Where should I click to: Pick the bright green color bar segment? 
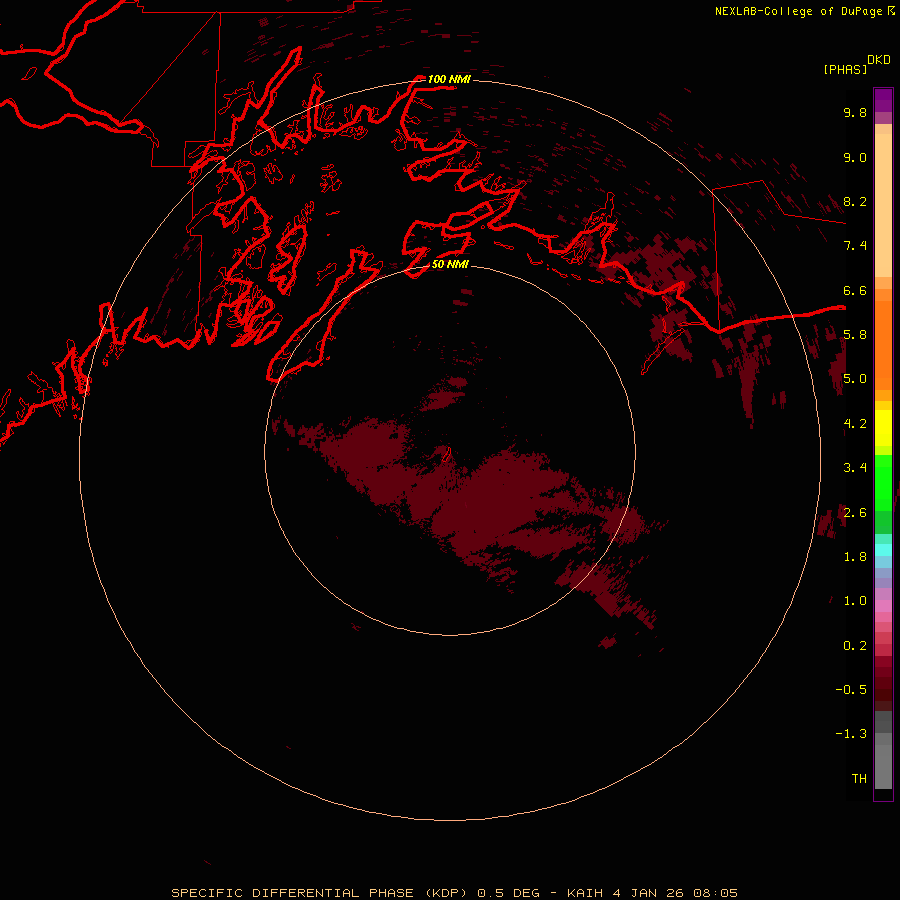pos(883,482)
